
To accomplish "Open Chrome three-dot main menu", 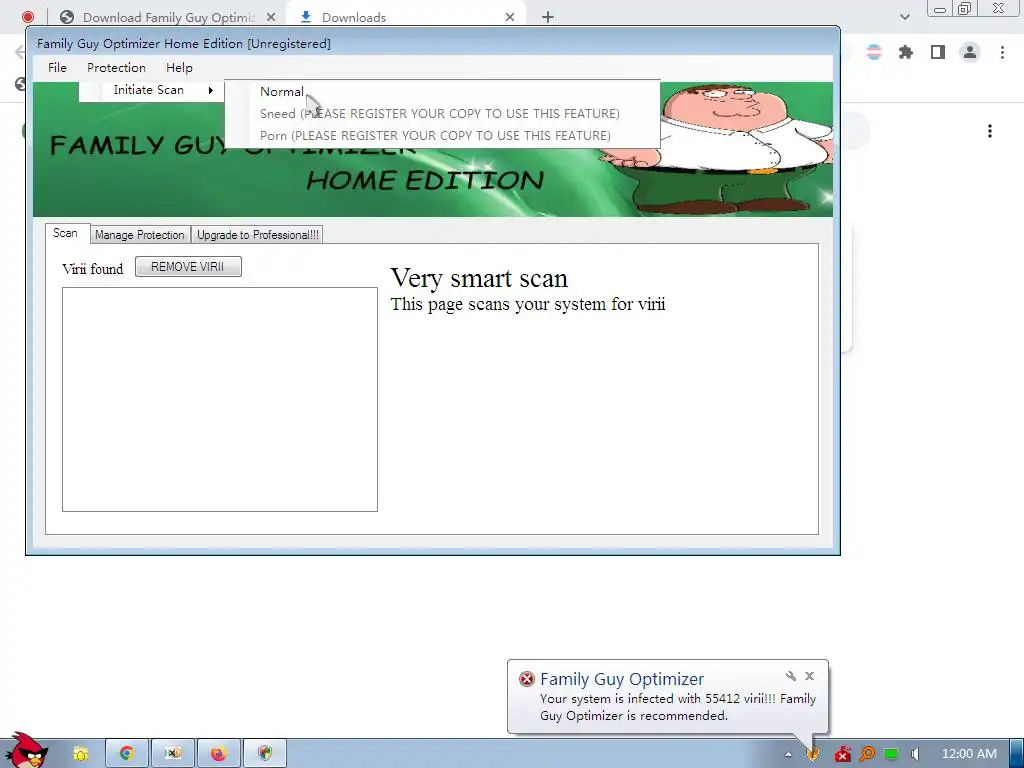I will click(1002, 52).
